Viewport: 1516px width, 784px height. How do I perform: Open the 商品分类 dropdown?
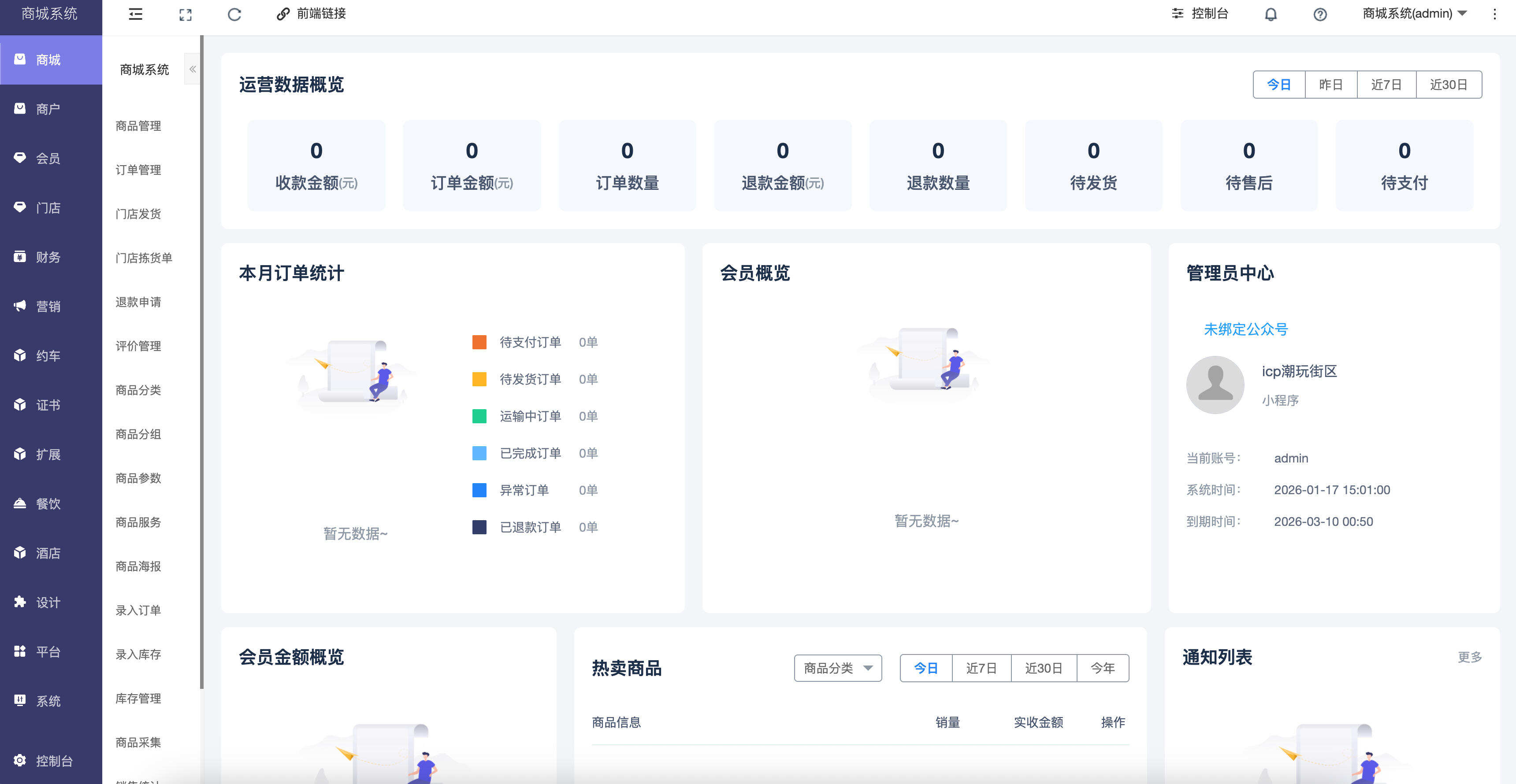click(838, 668)
